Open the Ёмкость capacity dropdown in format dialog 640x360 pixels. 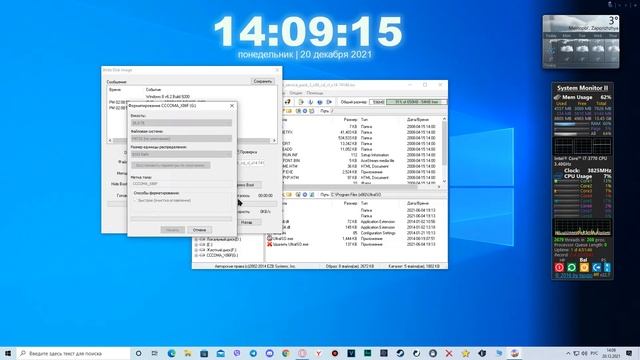coord(181,122)
